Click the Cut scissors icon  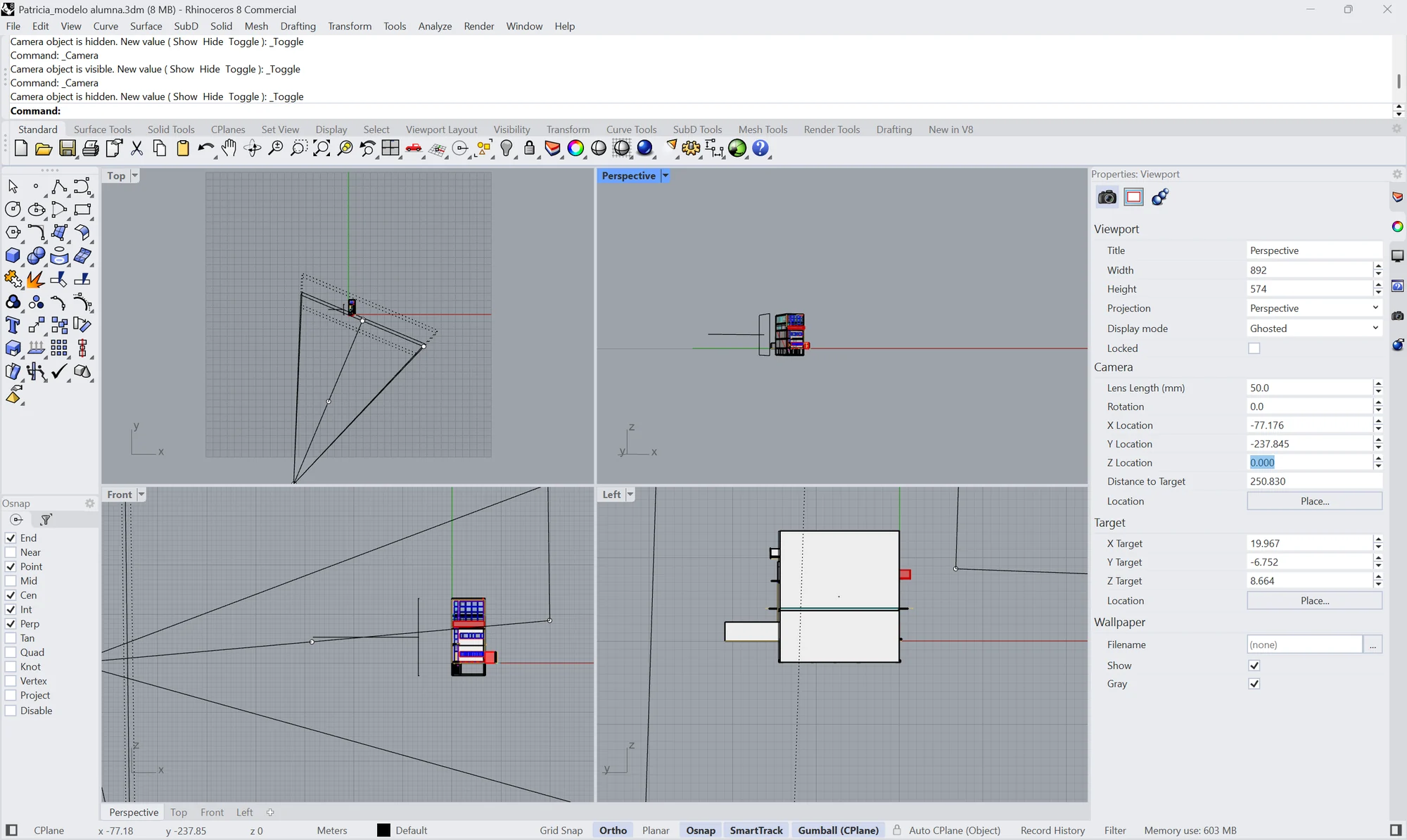click(x=136, y=148)
